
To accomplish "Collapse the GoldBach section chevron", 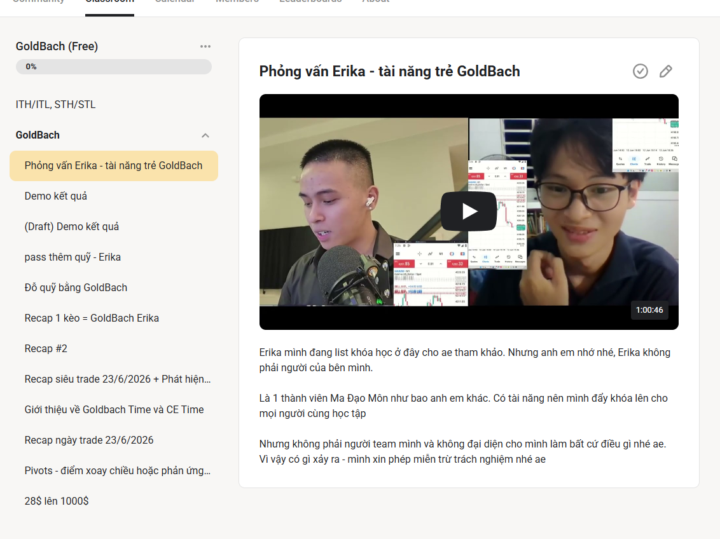I will tap(205, 135).
